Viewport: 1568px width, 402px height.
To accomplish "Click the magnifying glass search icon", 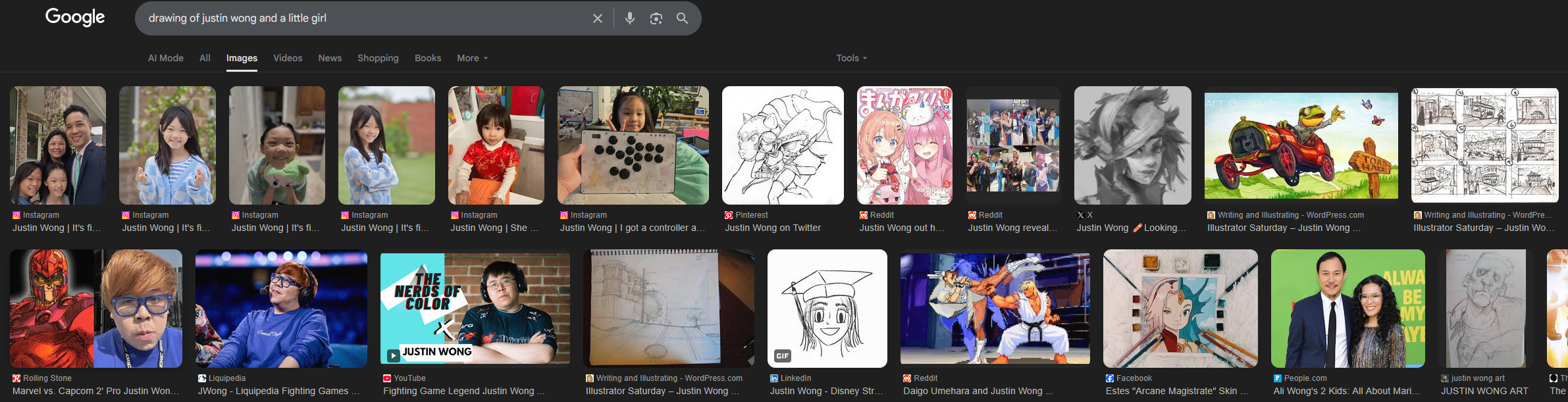I will [683, 18].
